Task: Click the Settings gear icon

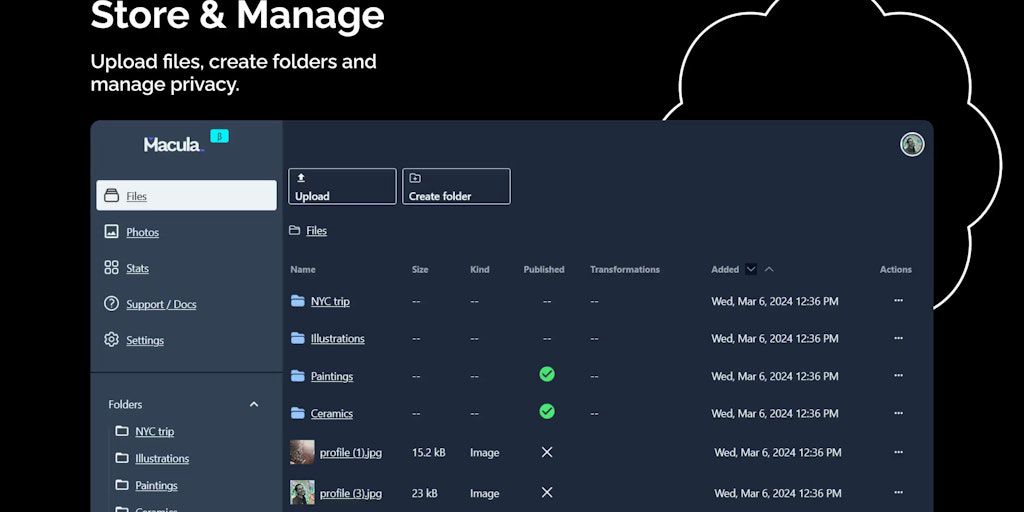Action: pos(111,340)
